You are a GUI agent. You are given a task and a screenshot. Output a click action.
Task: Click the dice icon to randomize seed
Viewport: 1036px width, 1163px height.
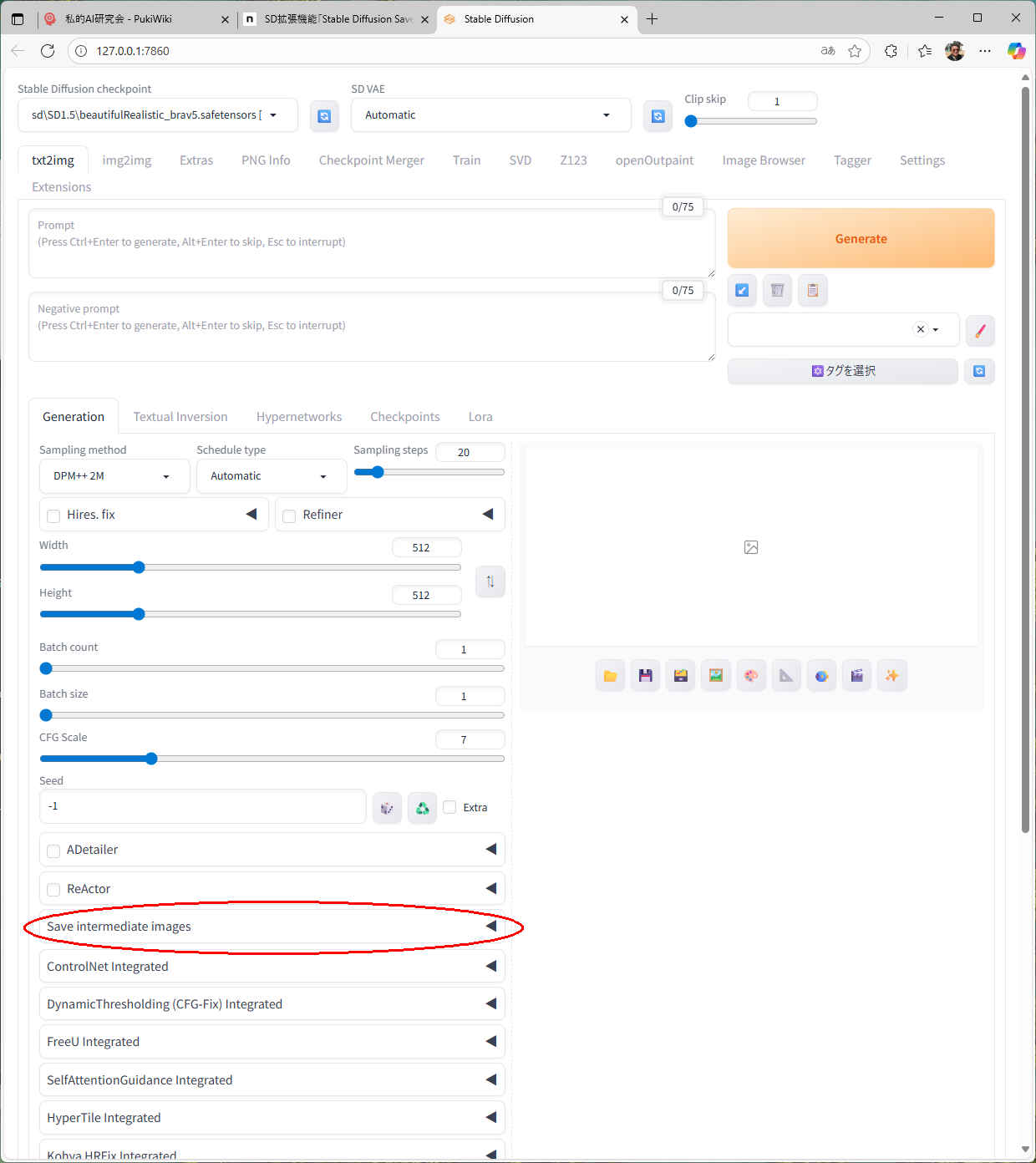(x=387, y=808)
